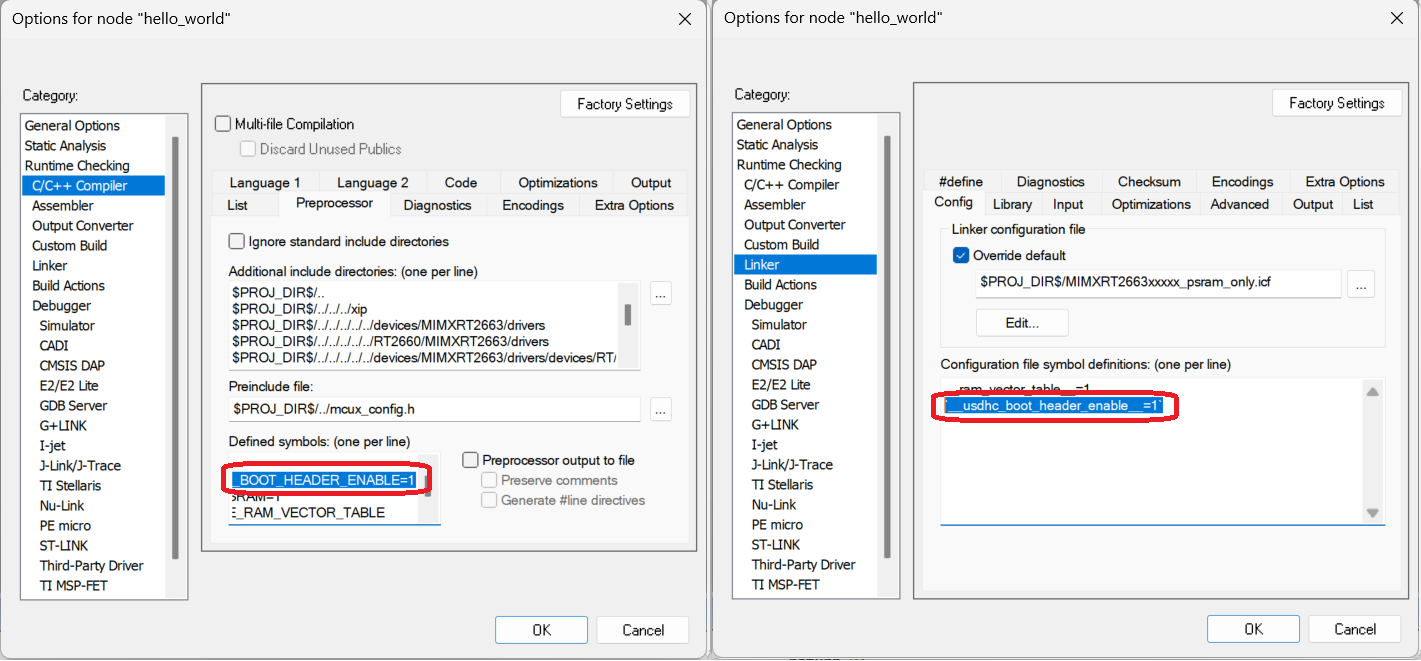Image resolution: width=1421 pixels, height=661 pixels.
Task: Browse for the preinclude file mcux_config.h
Action: 660,409
